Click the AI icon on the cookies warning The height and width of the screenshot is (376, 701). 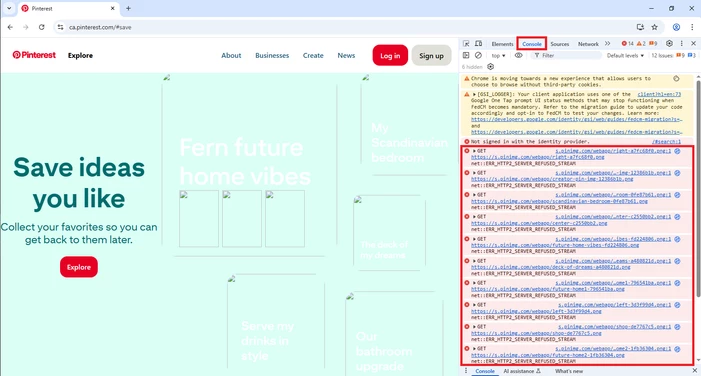pyautogui.click(x=676, y=79)
